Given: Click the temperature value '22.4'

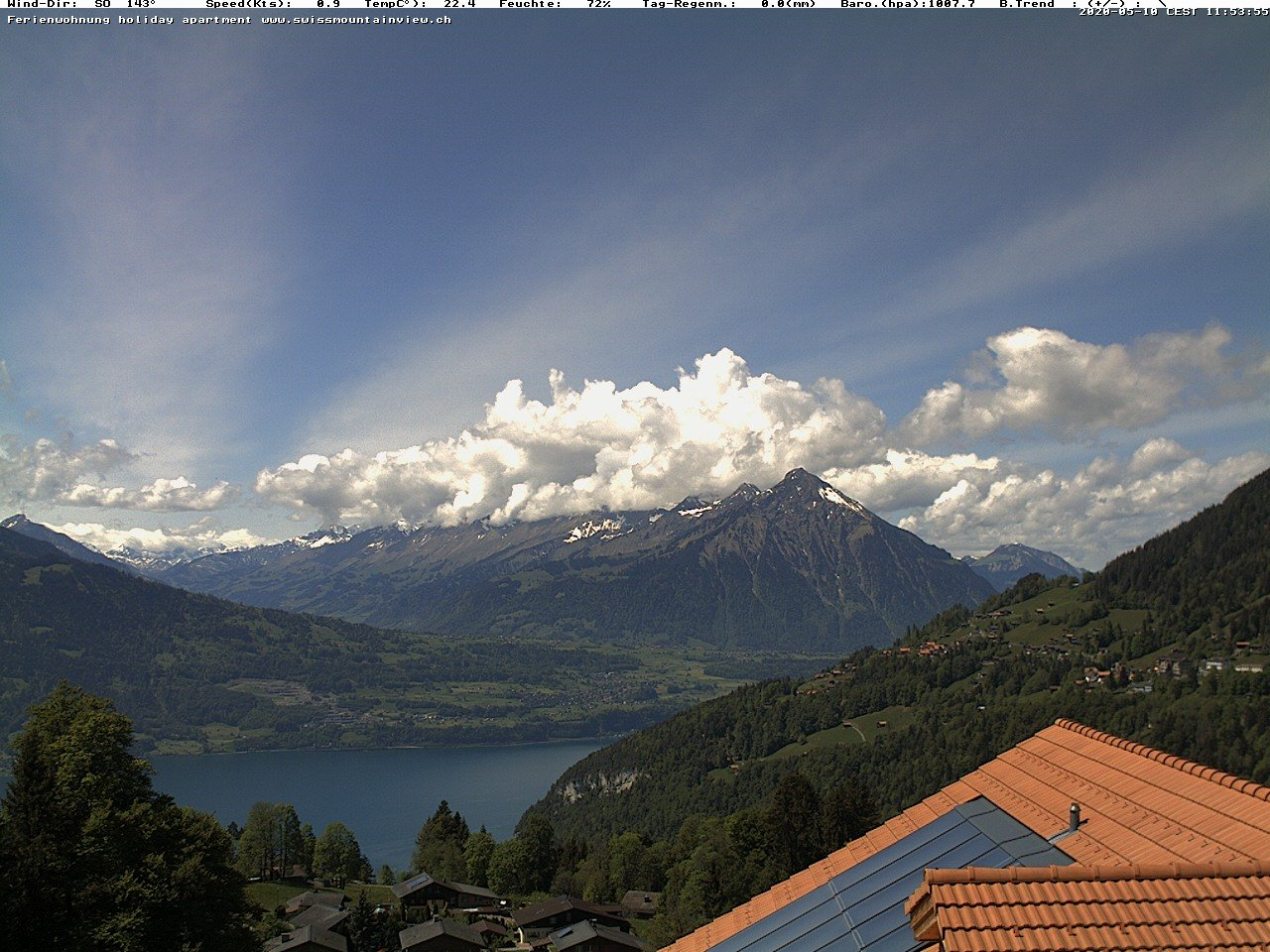Looking at the screenshot, I should coord(459,4).
